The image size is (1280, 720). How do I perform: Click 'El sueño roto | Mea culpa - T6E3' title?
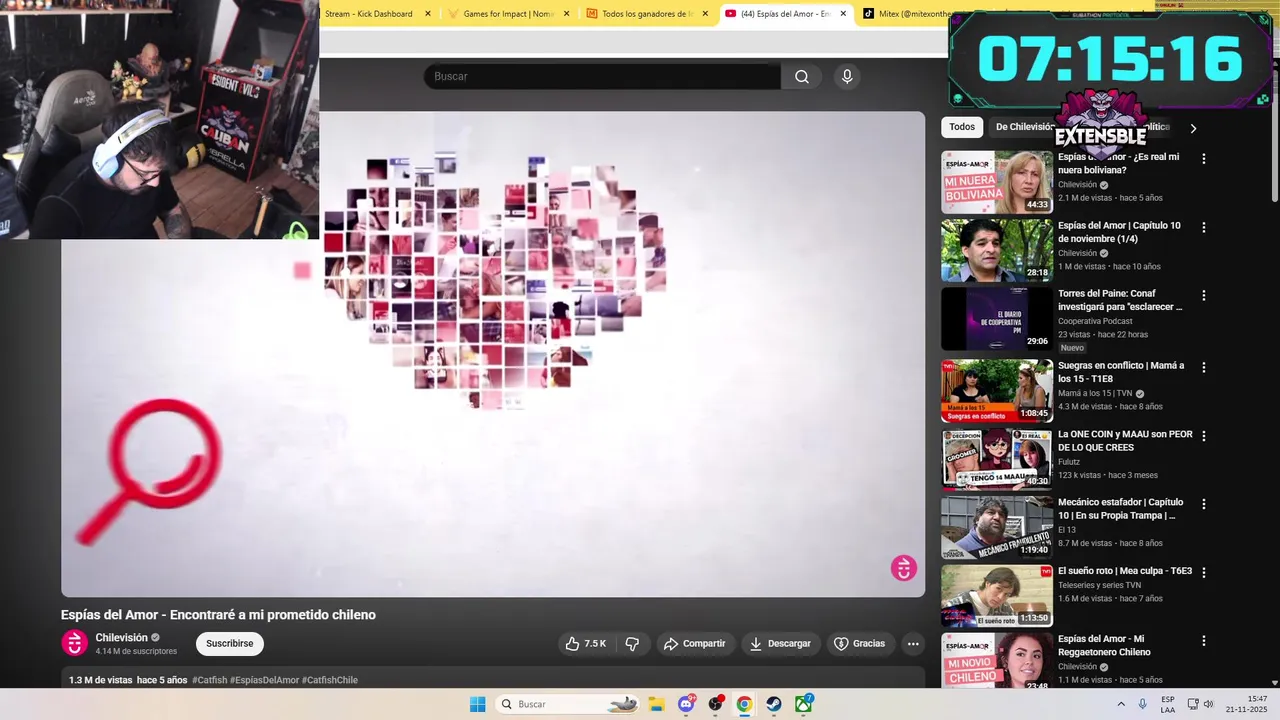[x=1125, y=571]
